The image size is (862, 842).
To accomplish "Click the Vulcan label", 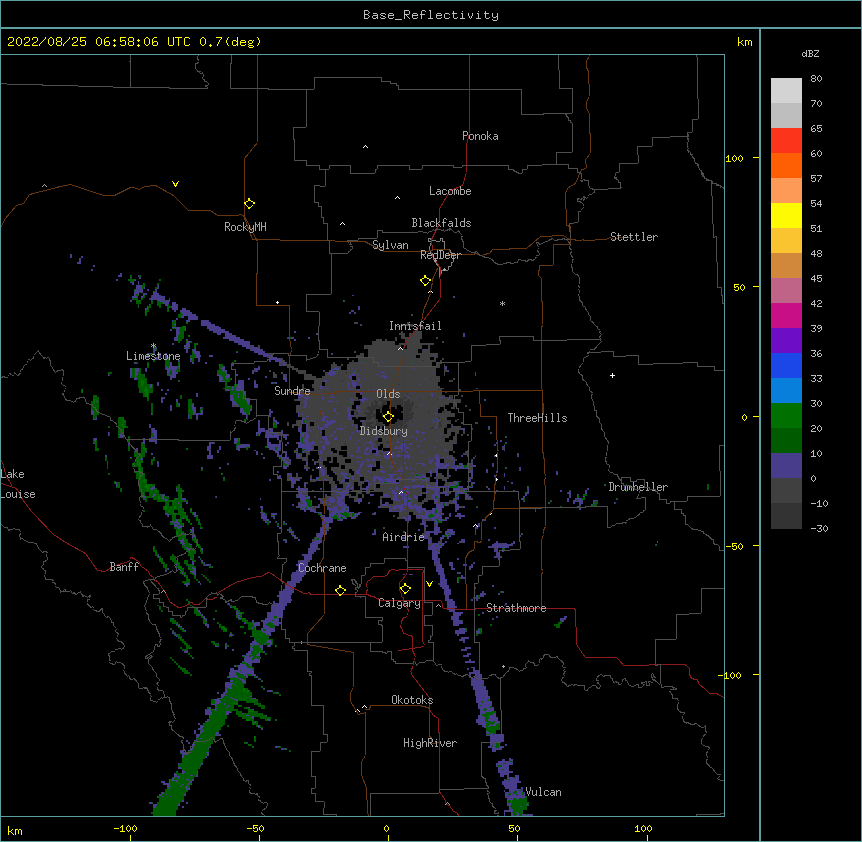I will click(x=543, y=792).
